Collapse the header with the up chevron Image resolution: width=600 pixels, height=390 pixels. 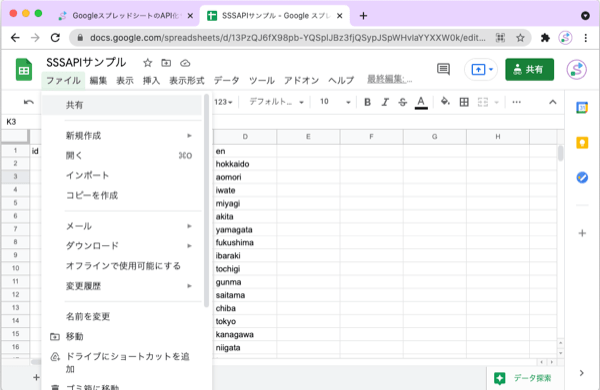coord(553,102)
